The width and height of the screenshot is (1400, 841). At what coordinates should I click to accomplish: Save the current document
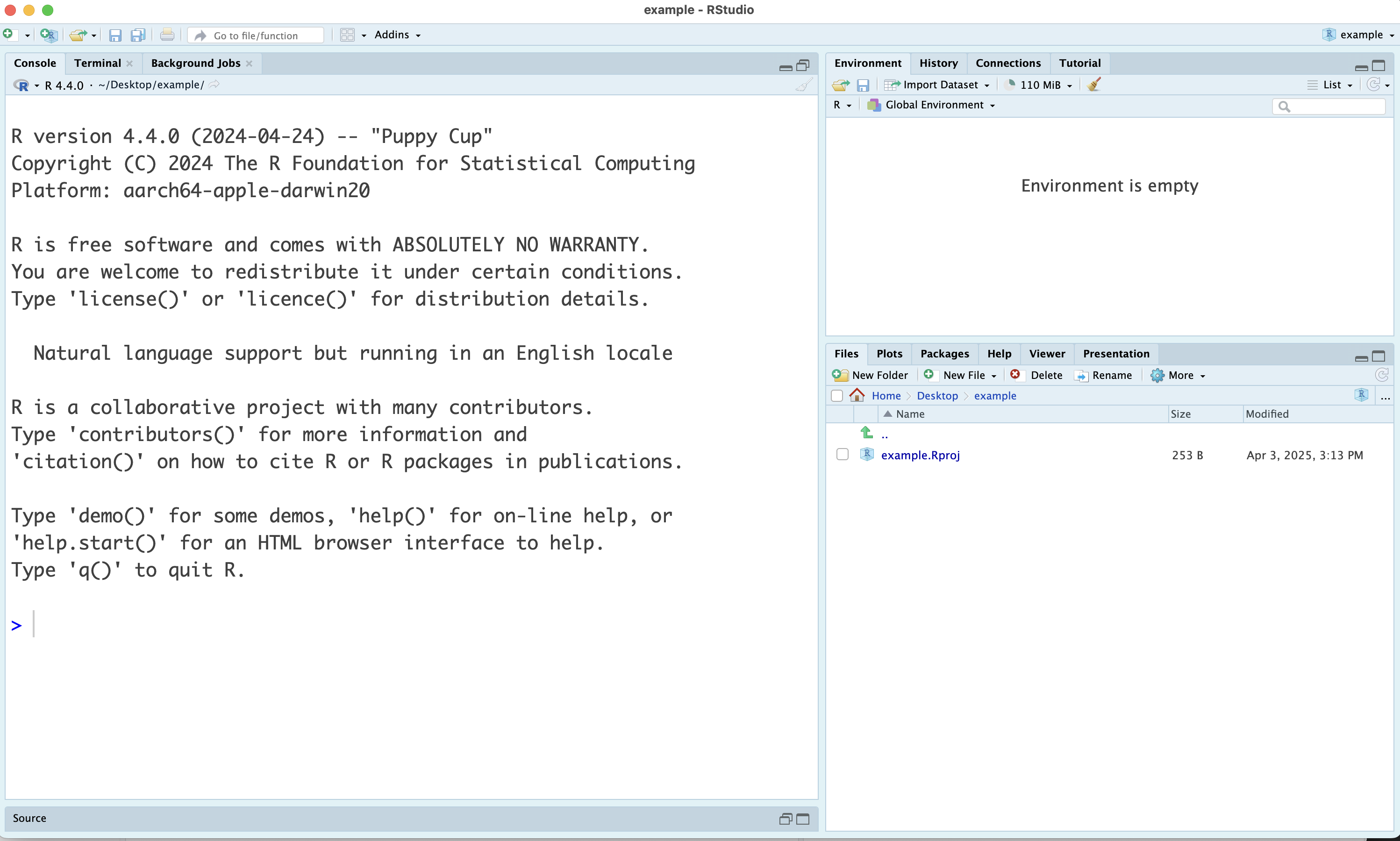click(x=115, y=35)
